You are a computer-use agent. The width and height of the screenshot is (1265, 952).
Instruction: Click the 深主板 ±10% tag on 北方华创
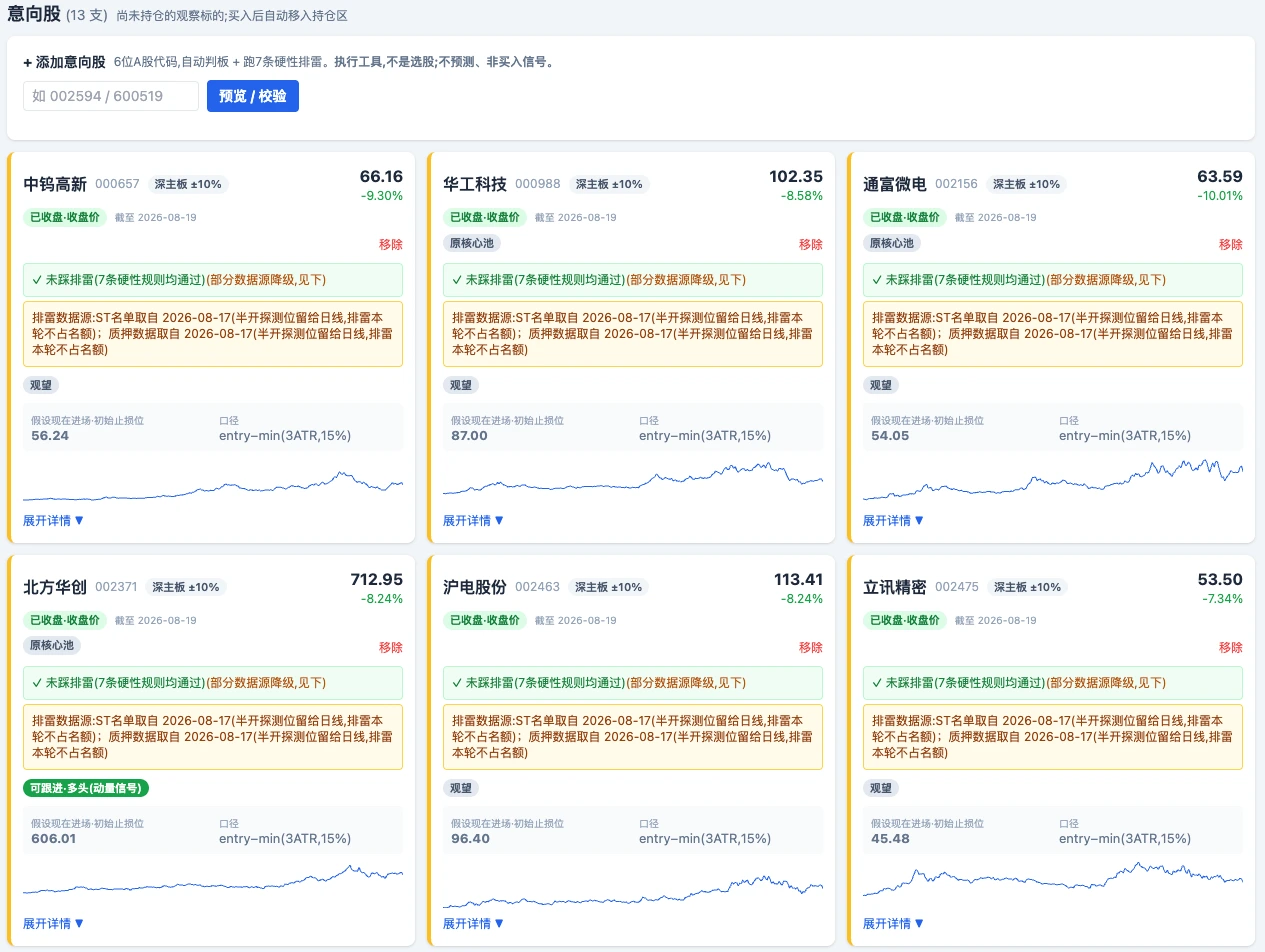pos(186,587)
